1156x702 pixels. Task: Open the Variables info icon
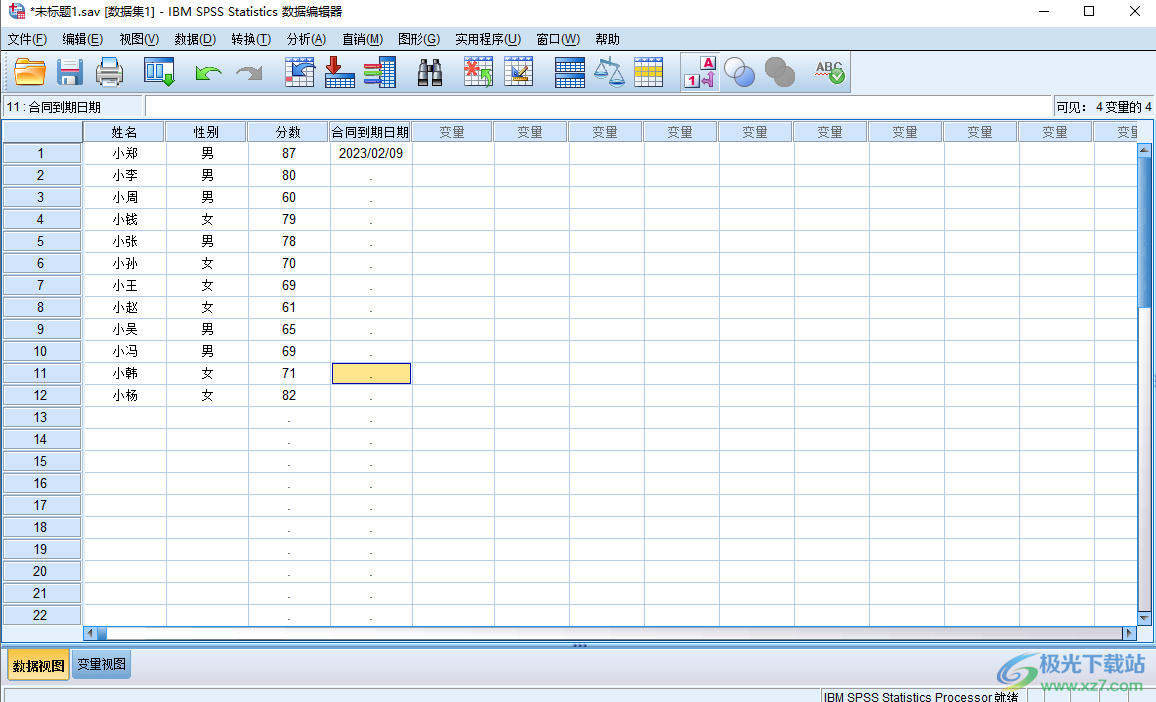(380, 72)
